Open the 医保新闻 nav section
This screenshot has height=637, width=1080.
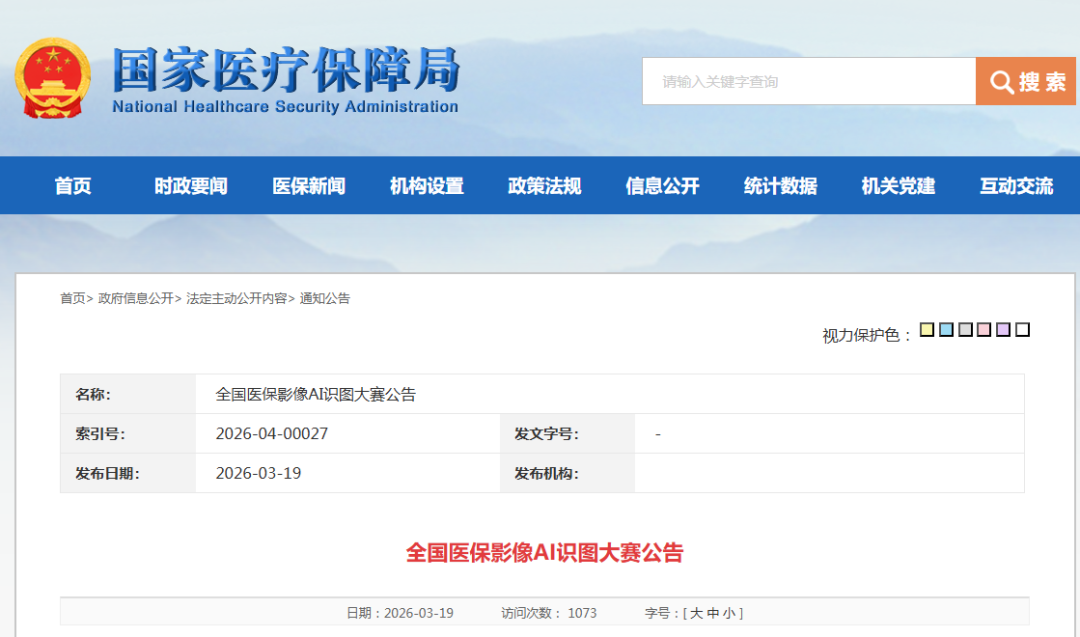coord(308,186)
